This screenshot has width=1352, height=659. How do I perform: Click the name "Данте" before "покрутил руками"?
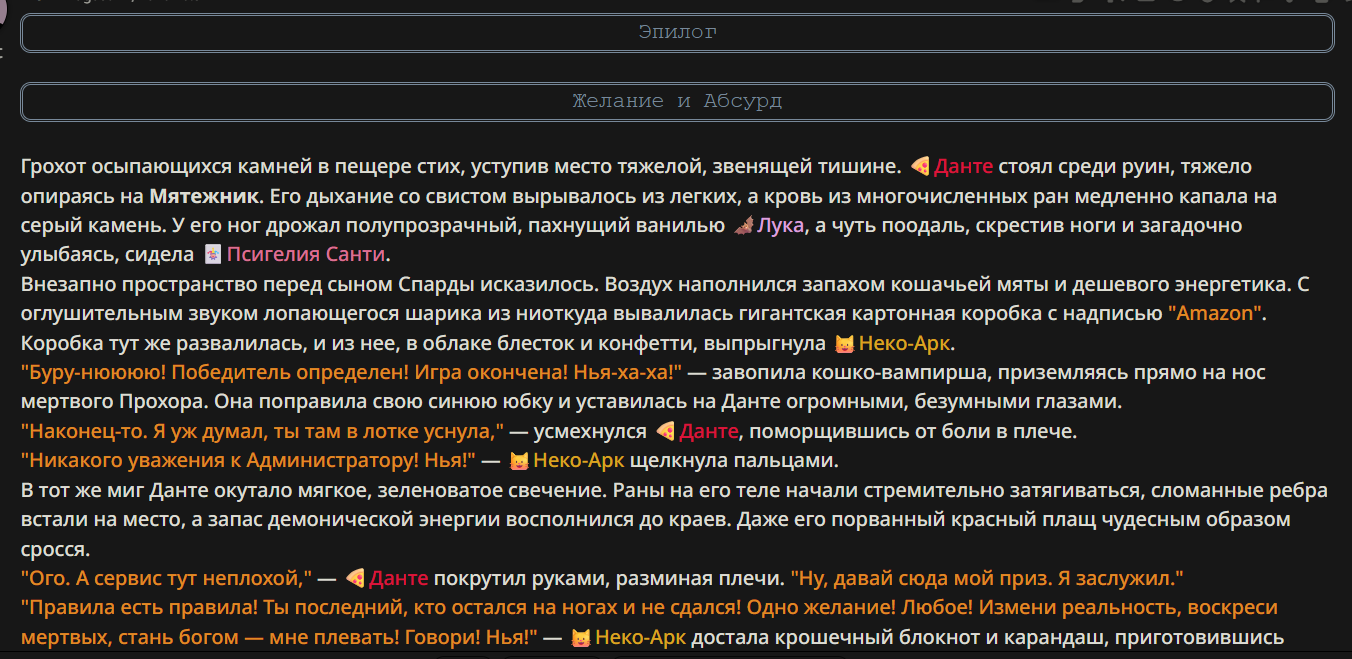[x=399, y=578]
